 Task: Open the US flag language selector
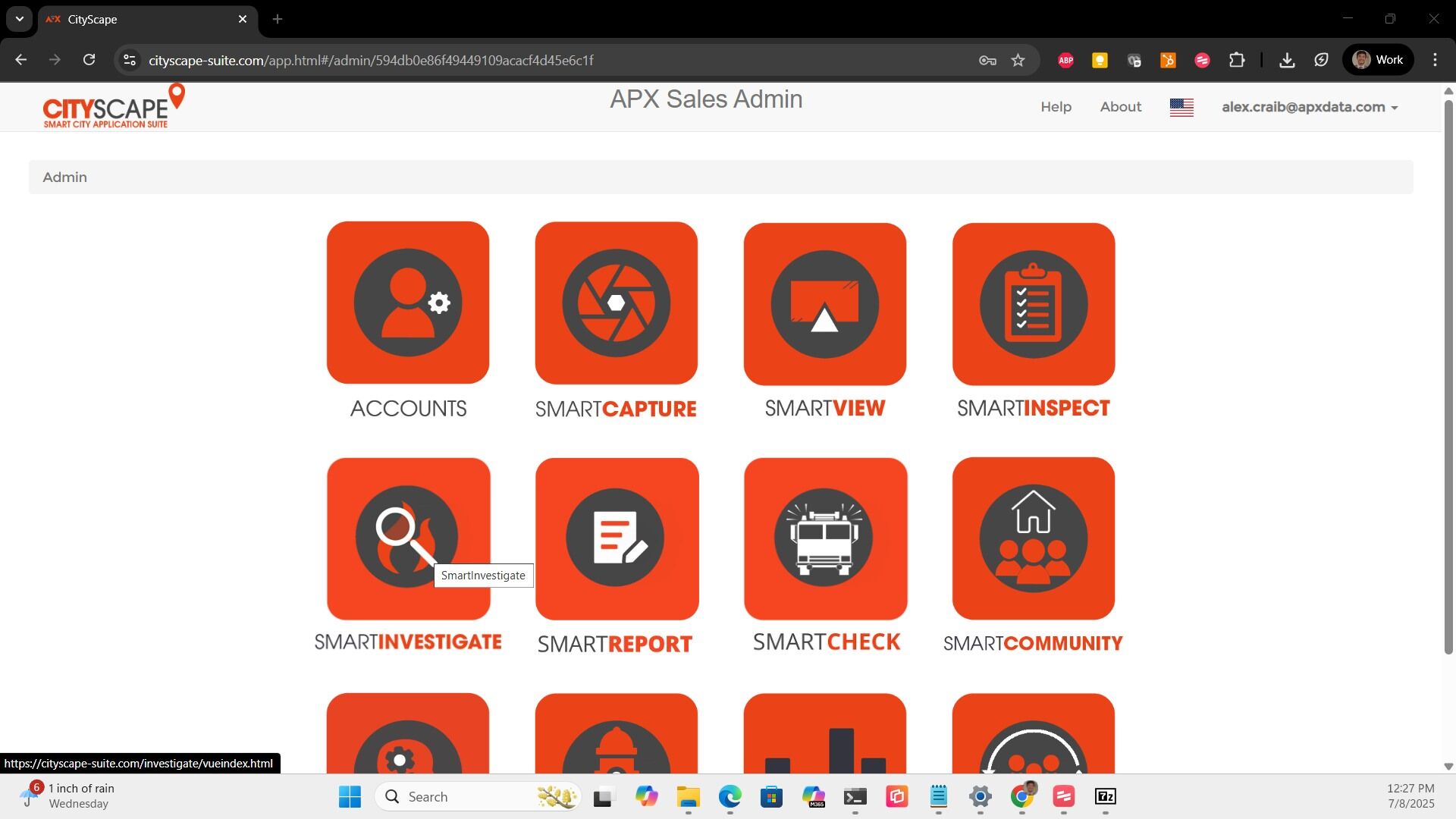pos(1181,107)
